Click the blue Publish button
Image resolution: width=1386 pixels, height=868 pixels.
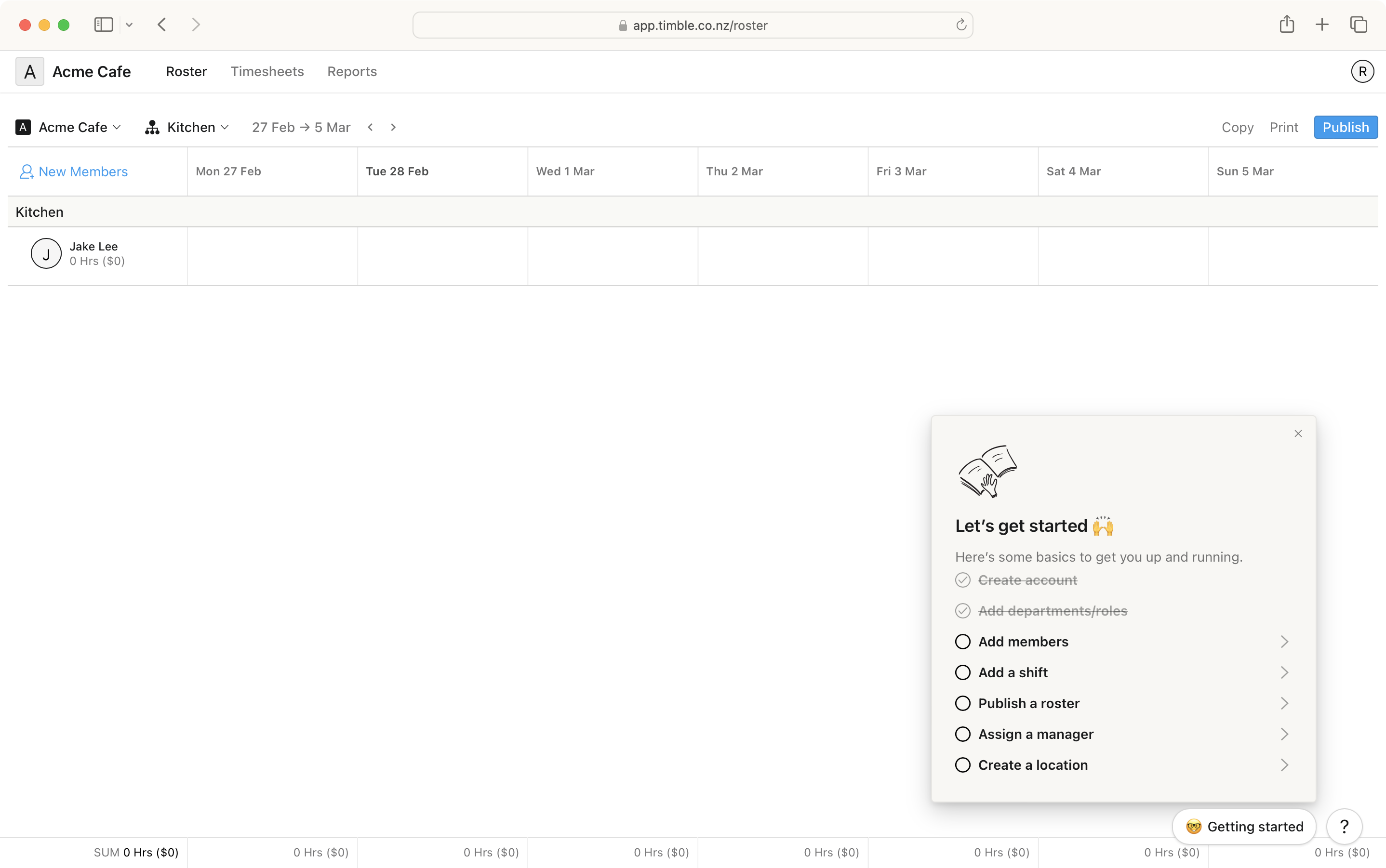(x=1345, y=128)
